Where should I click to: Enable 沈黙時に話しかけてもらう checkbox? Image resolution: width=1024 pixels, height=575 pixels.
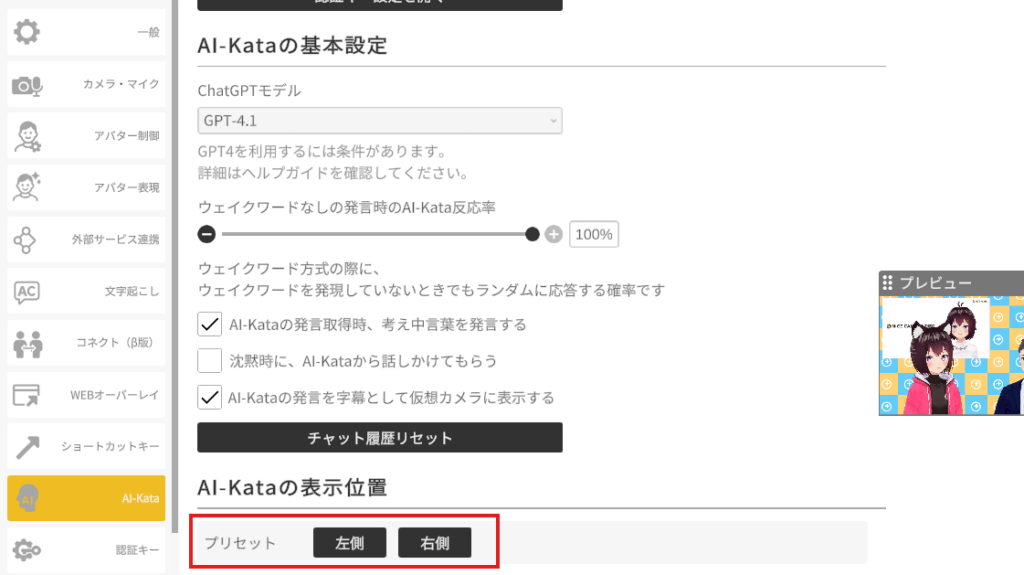pos(210,360)
